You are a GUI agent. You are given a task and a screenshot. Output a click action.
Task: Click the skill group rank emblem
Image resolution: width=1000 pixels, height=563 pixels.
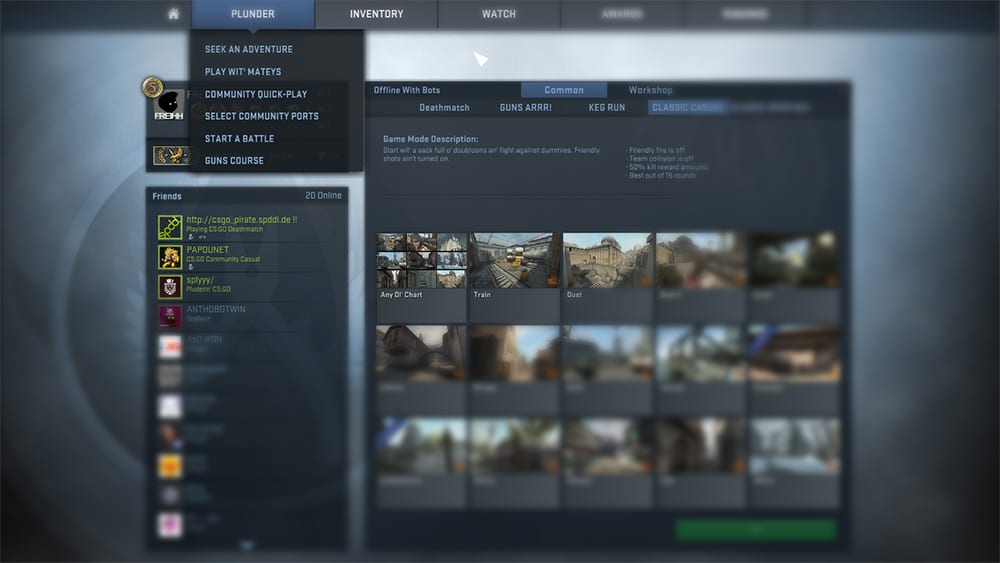pyautogui.click(x=173, y=155)
